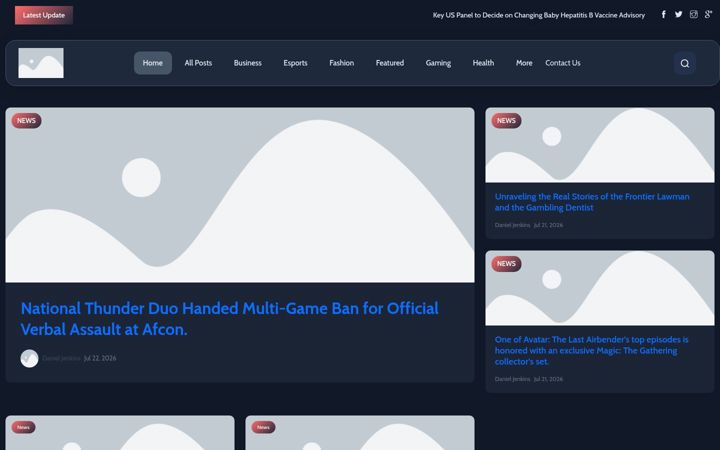
Task: Open the main featured article image
Action: click(240, 195)
